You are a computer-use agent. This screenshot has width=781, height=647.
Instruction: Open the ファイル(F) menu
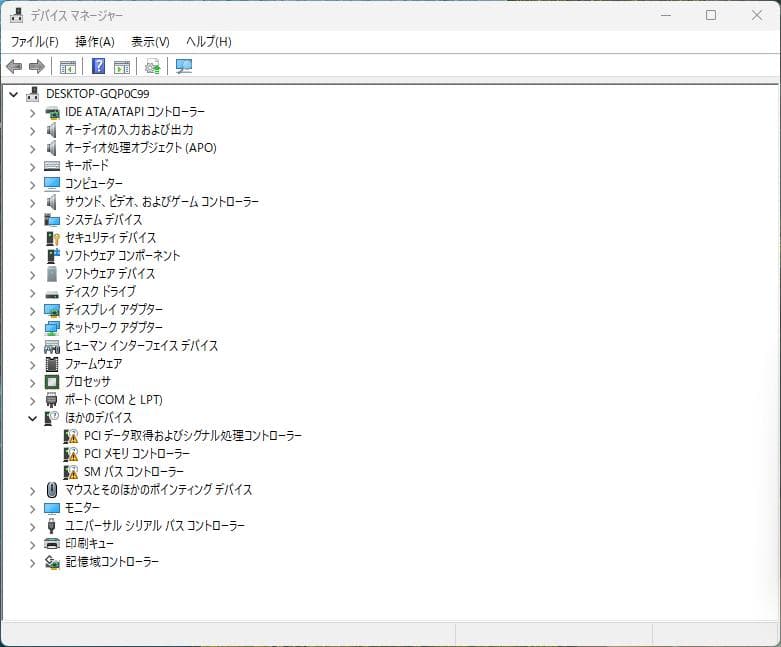point(35,42)
